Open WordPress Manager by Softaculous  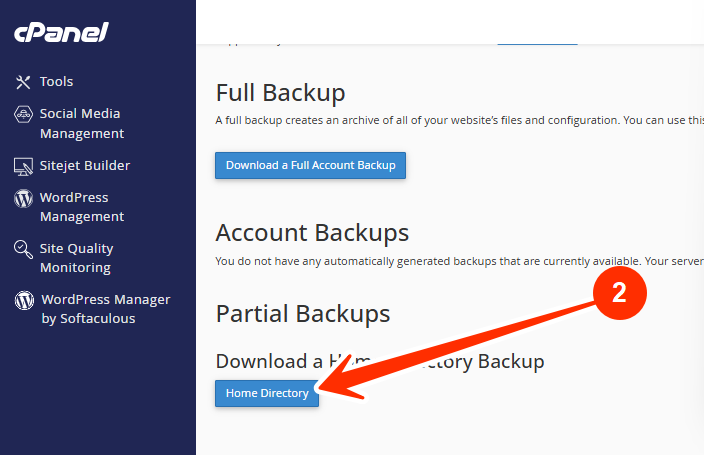[106, 309]
